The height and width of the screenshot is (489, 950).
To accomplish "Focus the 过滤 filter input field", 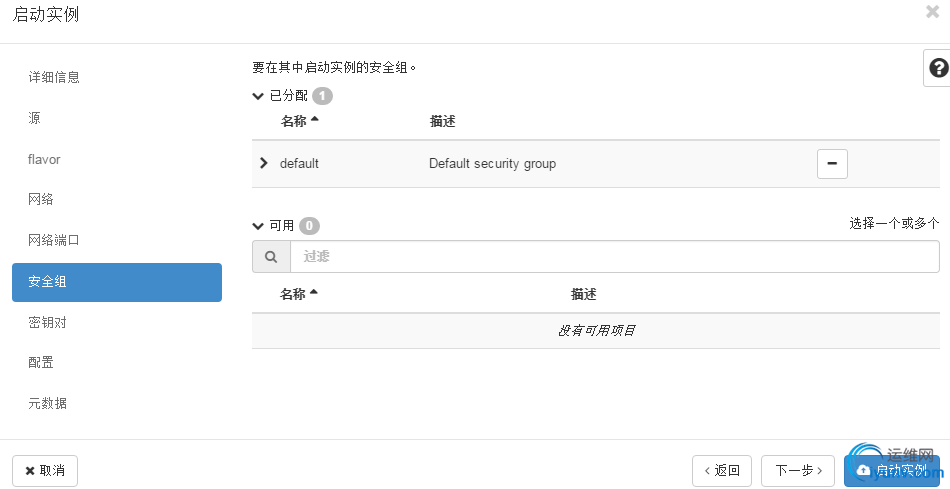I will [x=615, y=257].
